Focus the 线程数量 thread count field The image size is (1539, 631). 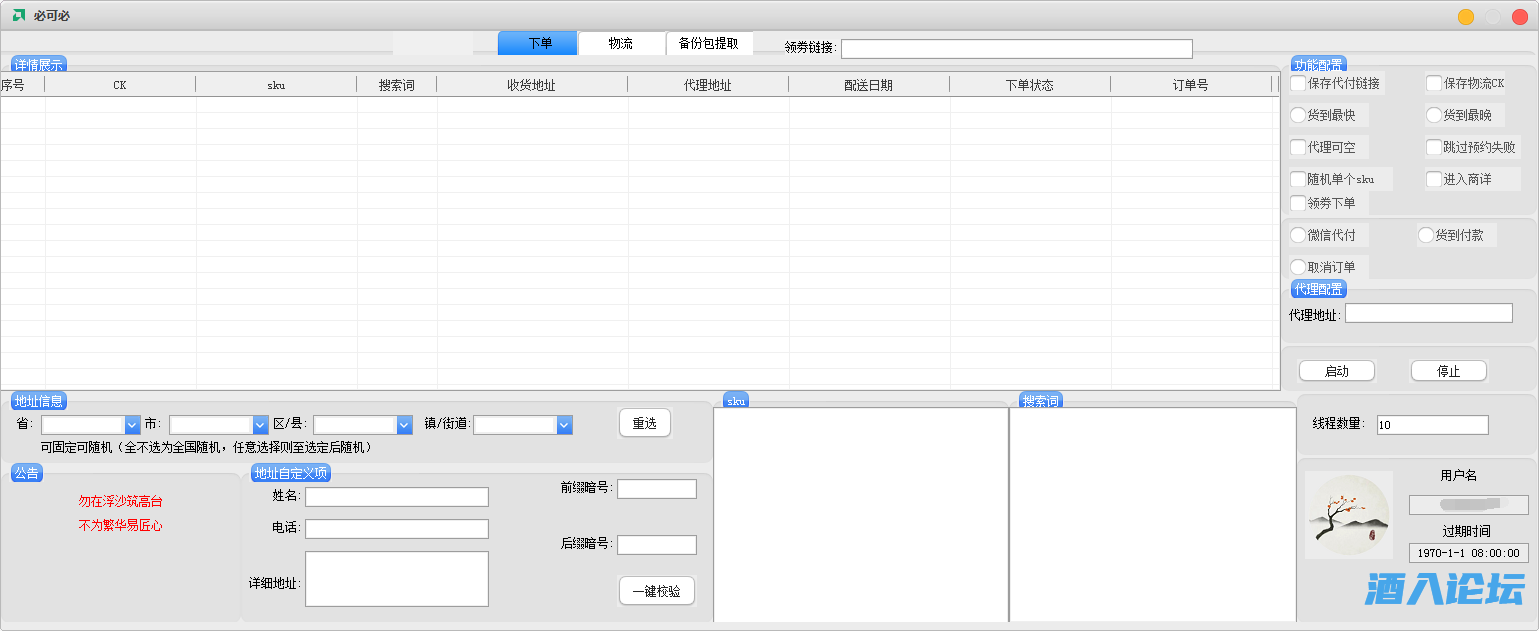[1432, 425]
